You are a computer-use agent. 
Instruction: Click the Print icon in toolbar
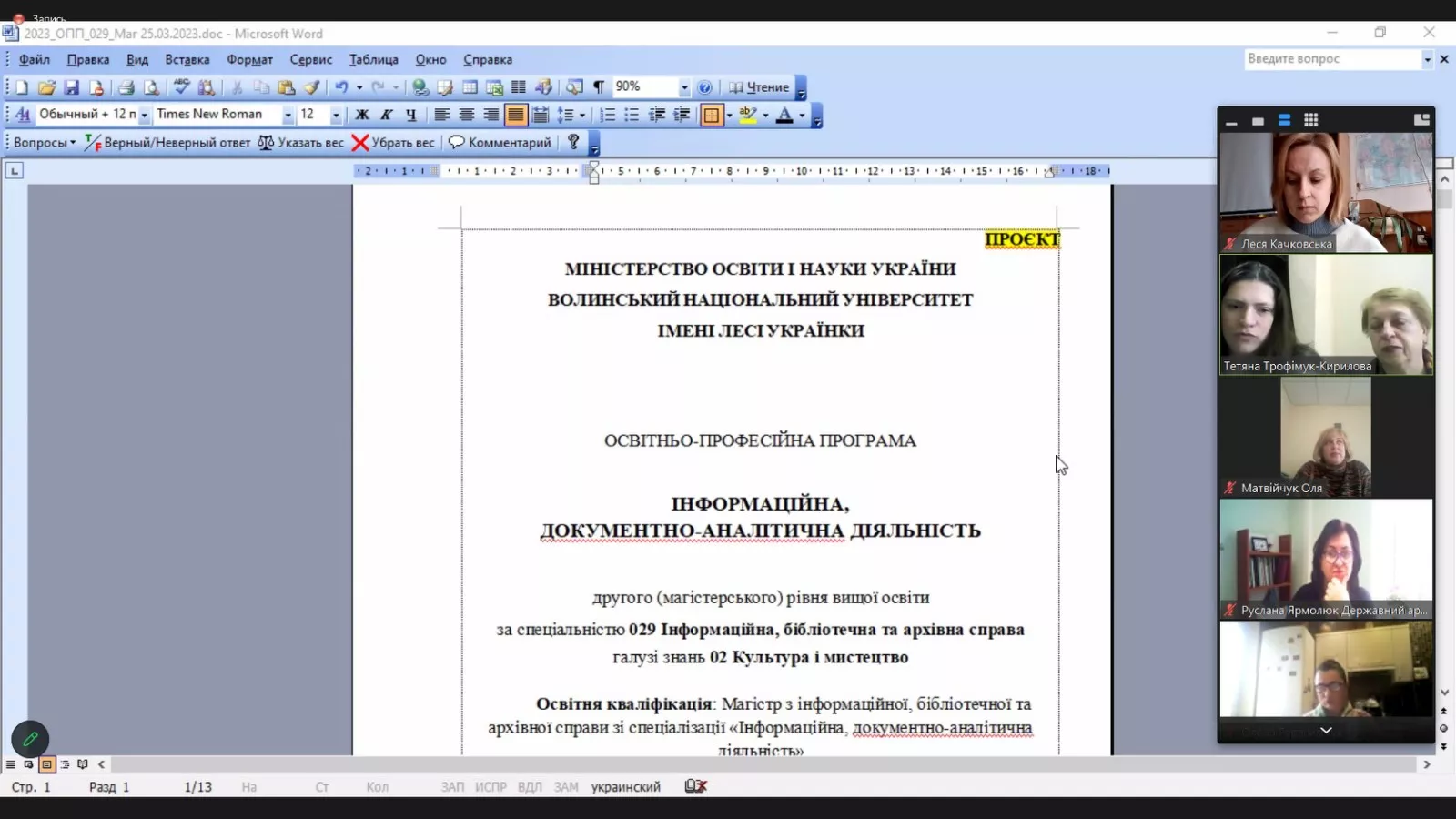click(126, 87)
